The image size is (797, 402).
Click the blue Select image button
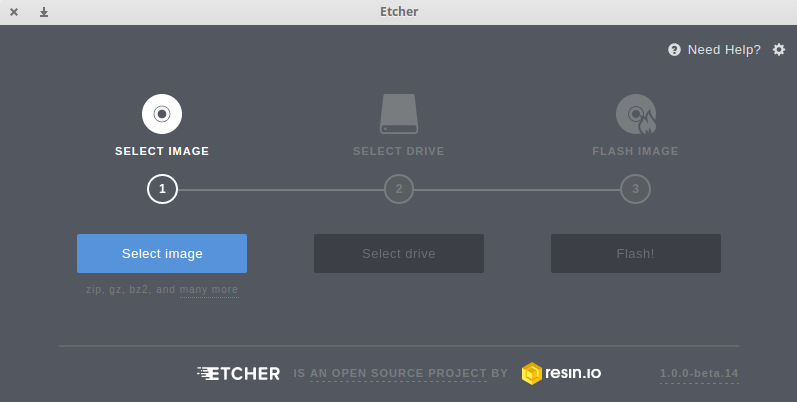162,254
